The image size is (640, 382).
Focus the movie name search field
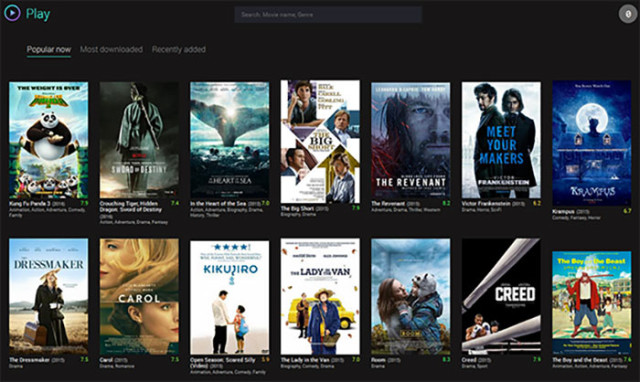tap(328, 15)
